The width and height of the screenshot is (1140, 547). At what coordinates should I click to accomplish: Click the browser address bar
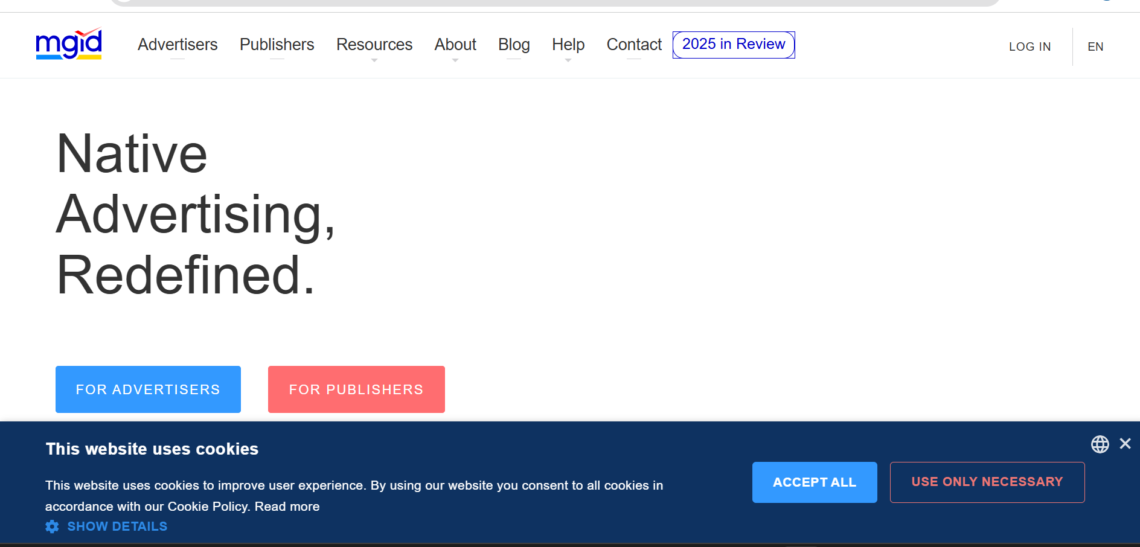pyautogui.click(x=555, y=2)
